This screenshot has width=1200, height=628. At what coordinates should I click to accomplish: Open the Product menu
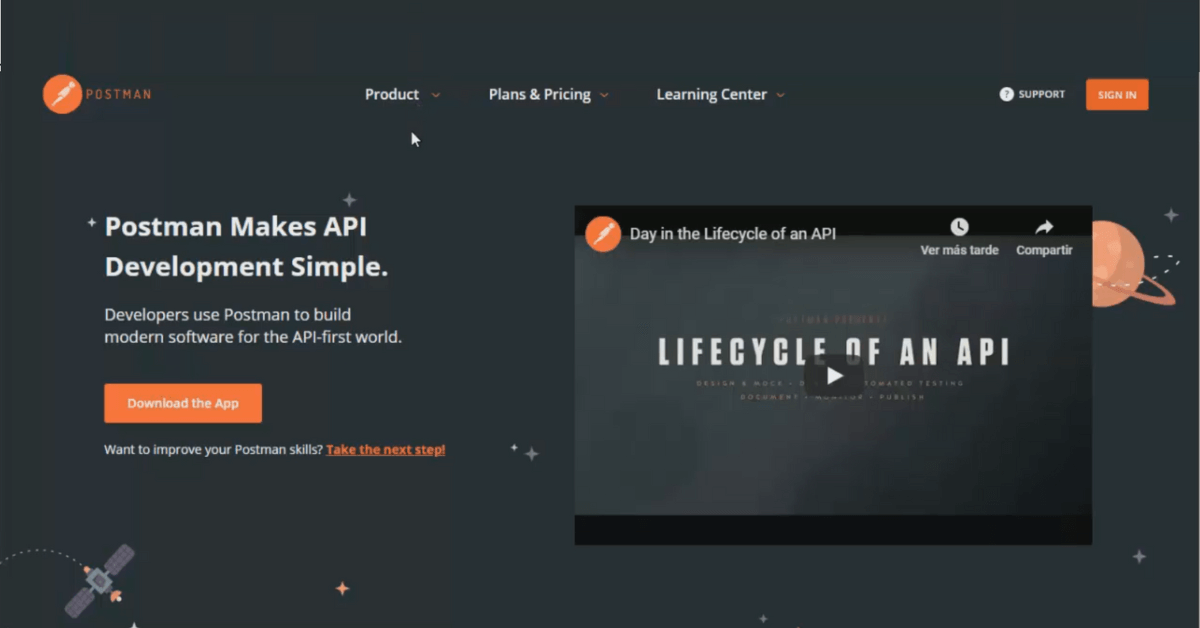(392, 94)
